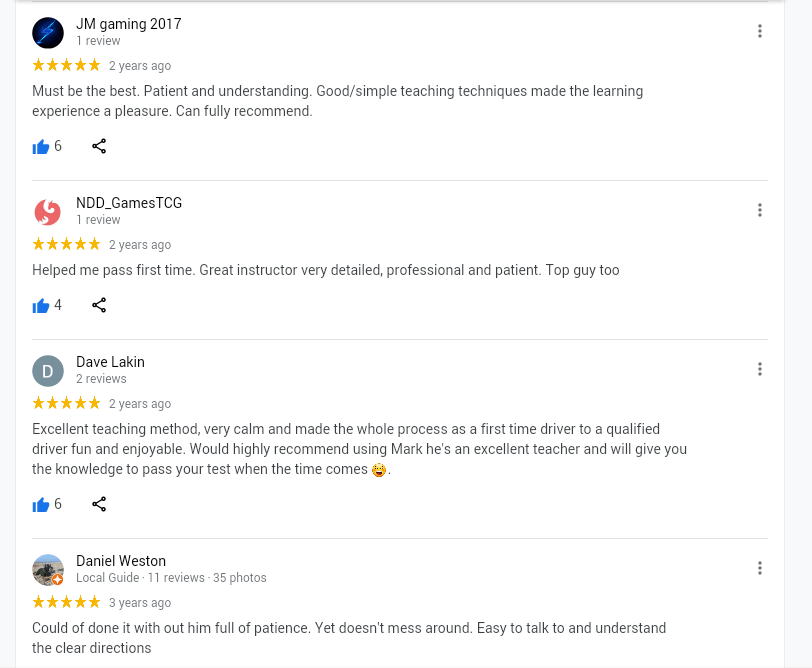The image size is (812, 668).
Task: Like Dave Lakin's review
Action: (x=41, y=505)
